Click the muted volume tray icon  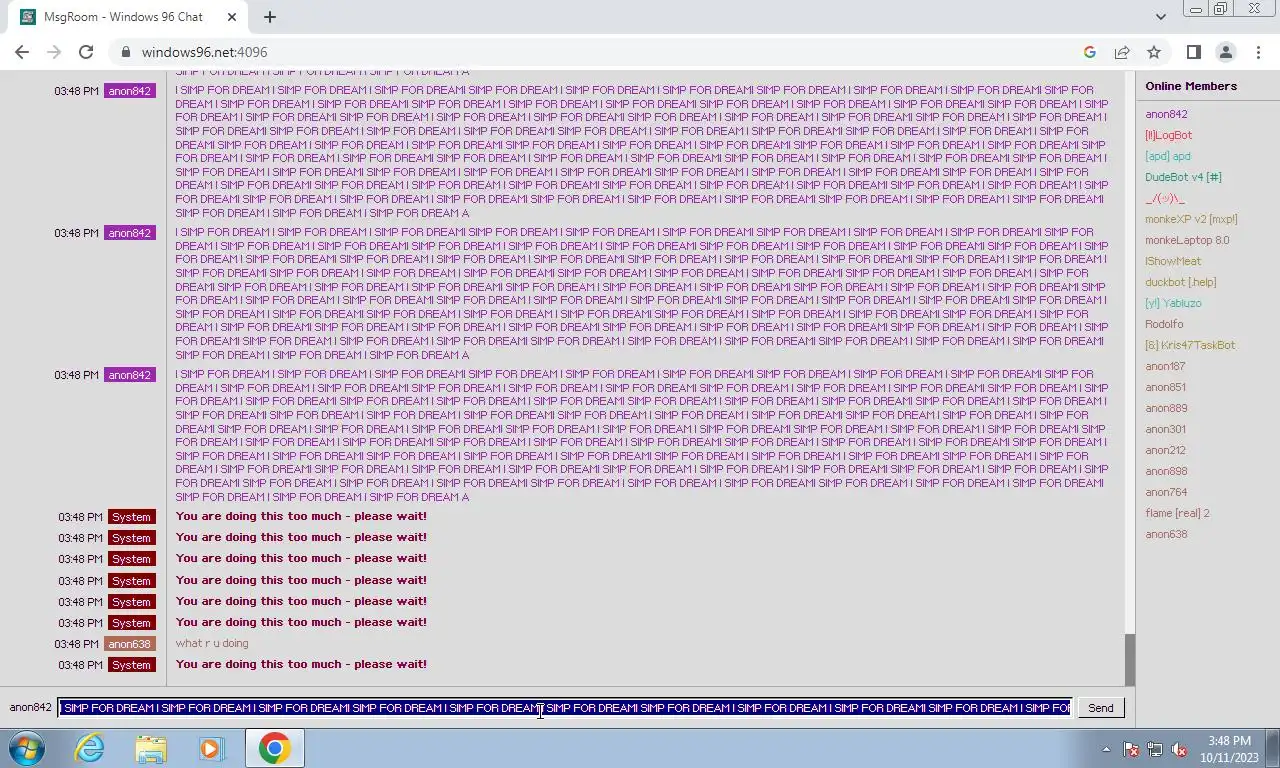tap(1179, 749)
